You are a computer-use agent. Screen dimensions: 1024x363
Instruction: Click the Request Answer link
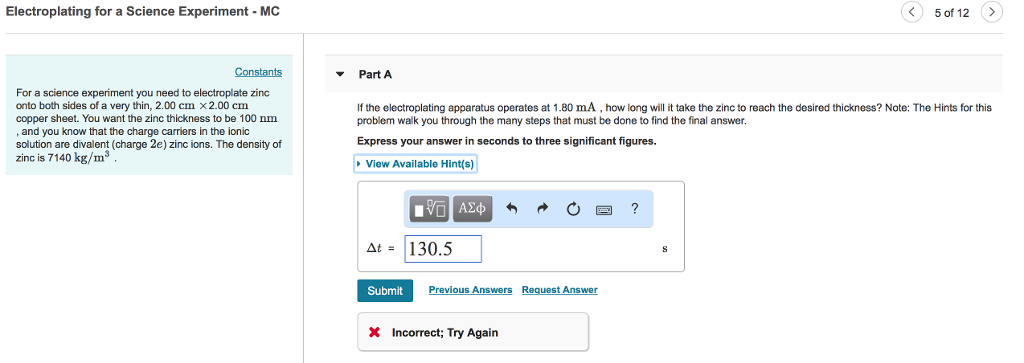(560, 290)
